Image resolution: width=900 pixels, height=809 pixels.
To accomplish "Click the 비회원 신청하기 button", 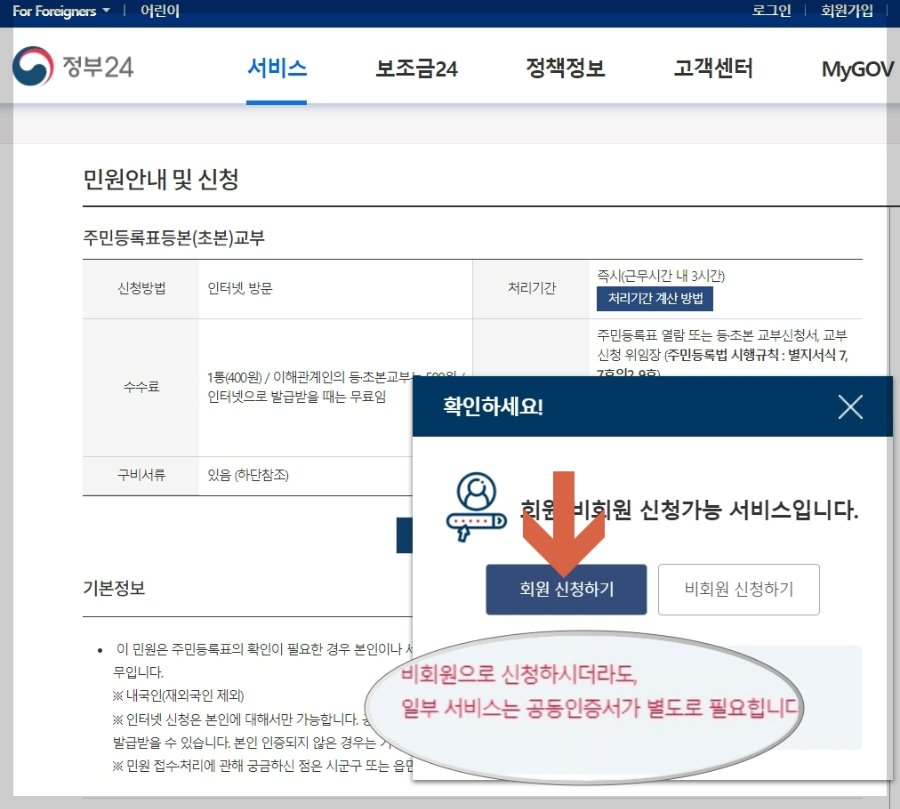I will pos(739,589).
